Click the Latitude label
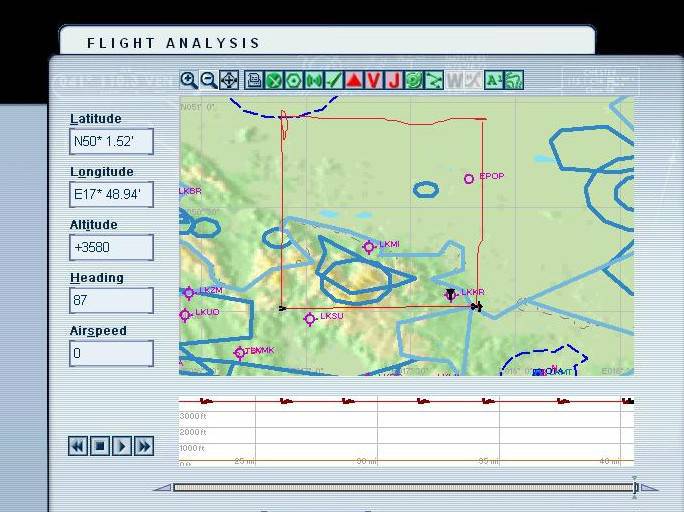This screenshot has width=684, height=512. pyautogui.click(x=96, y=119)
